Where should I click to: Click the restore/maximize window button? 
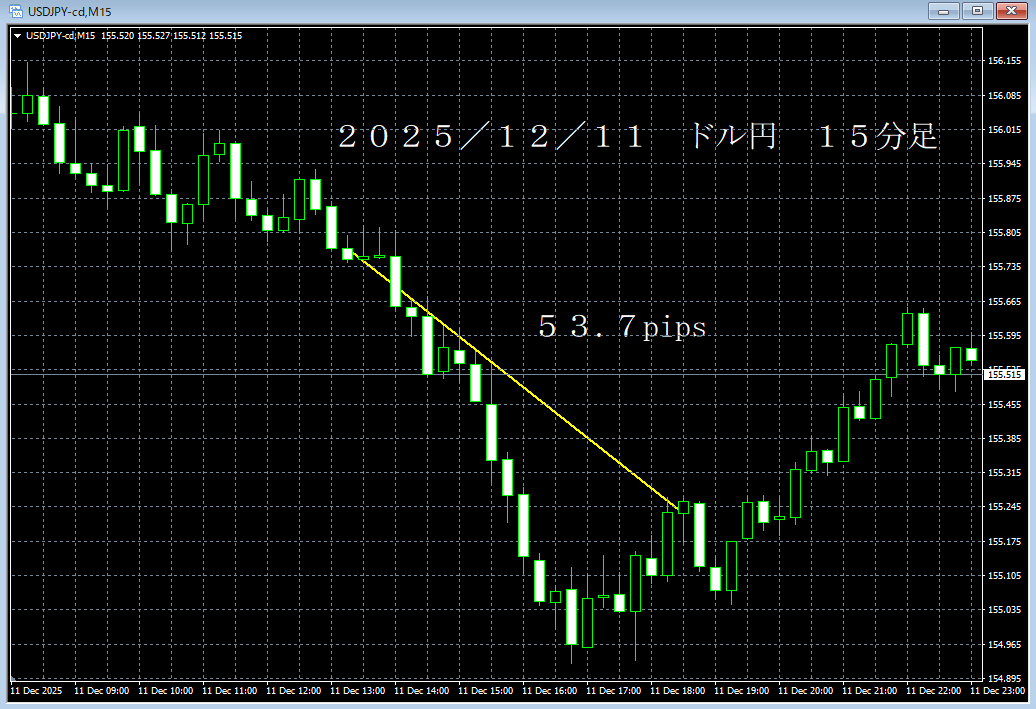[977, 11]
